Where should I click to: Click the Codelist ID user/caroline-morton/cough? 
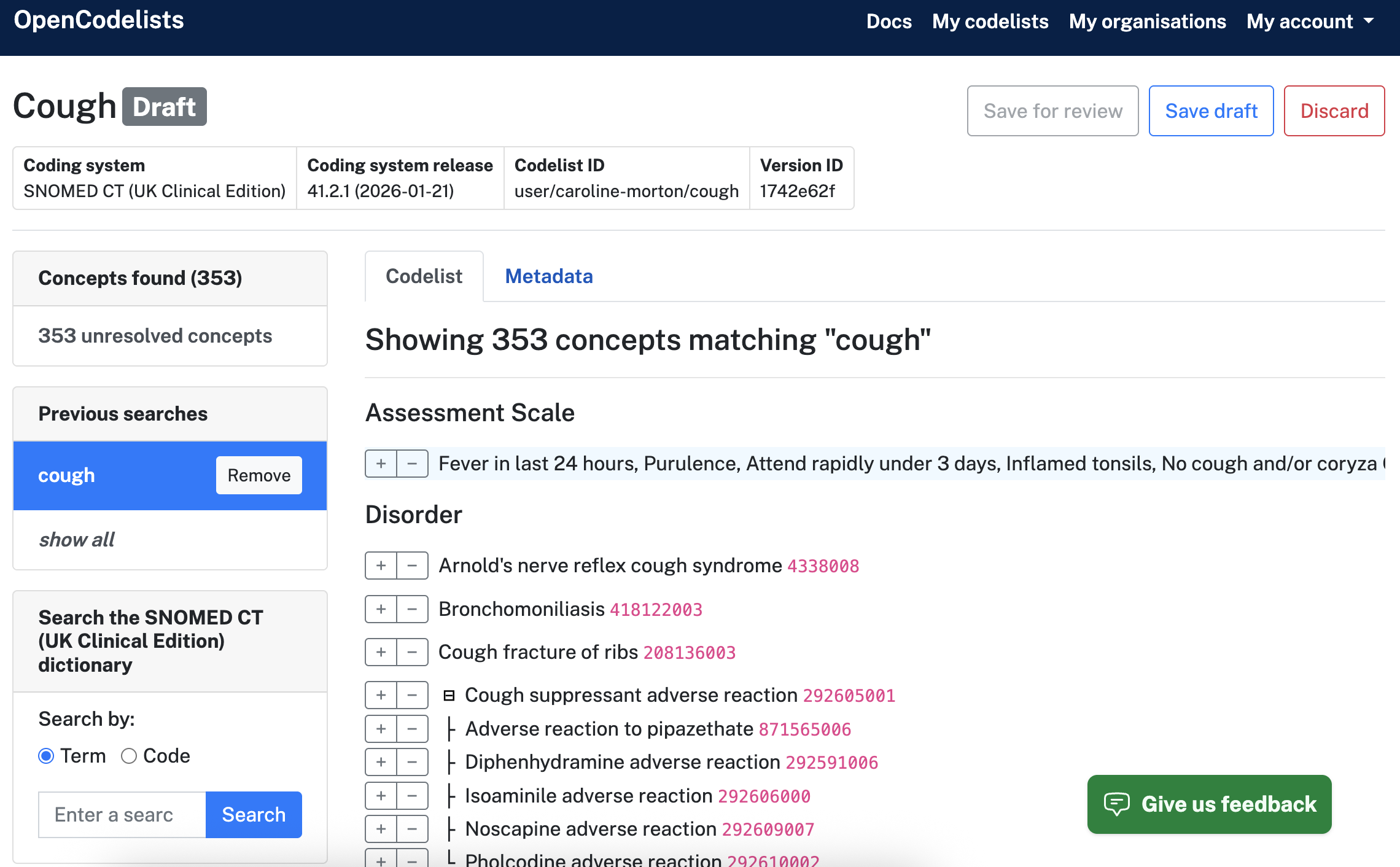[626, 191]
